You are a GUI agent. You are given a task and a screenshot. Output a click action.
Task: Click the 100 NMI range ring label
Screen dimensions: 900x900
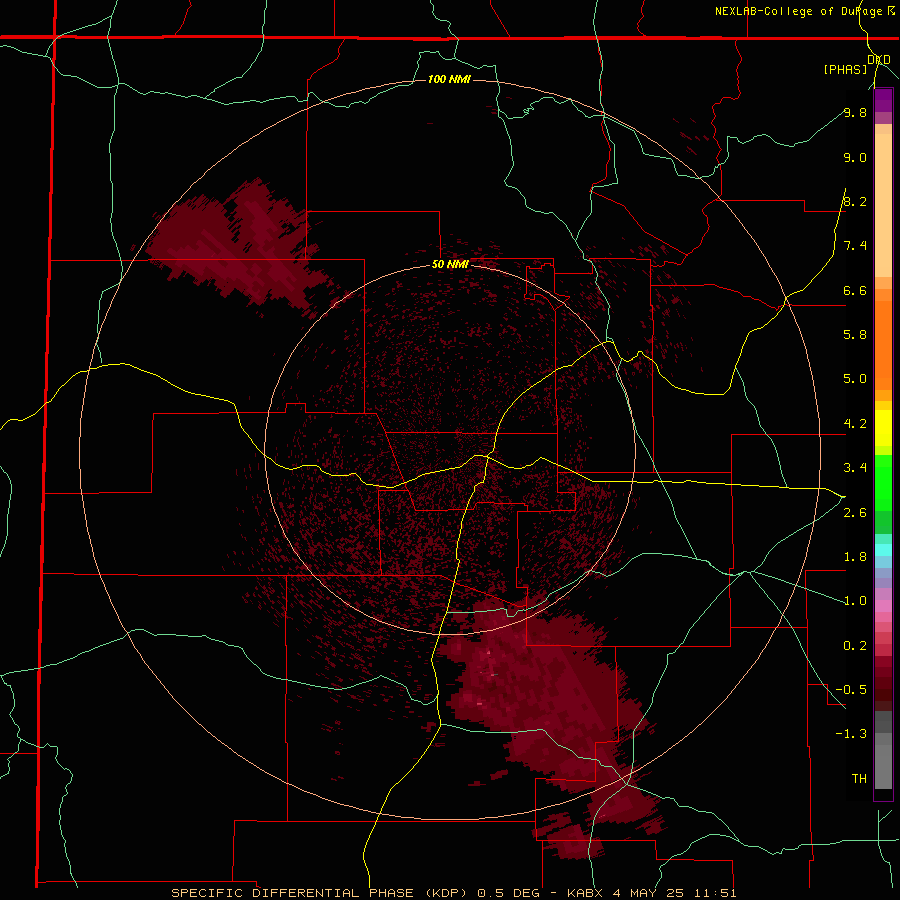tap(449, 79)
